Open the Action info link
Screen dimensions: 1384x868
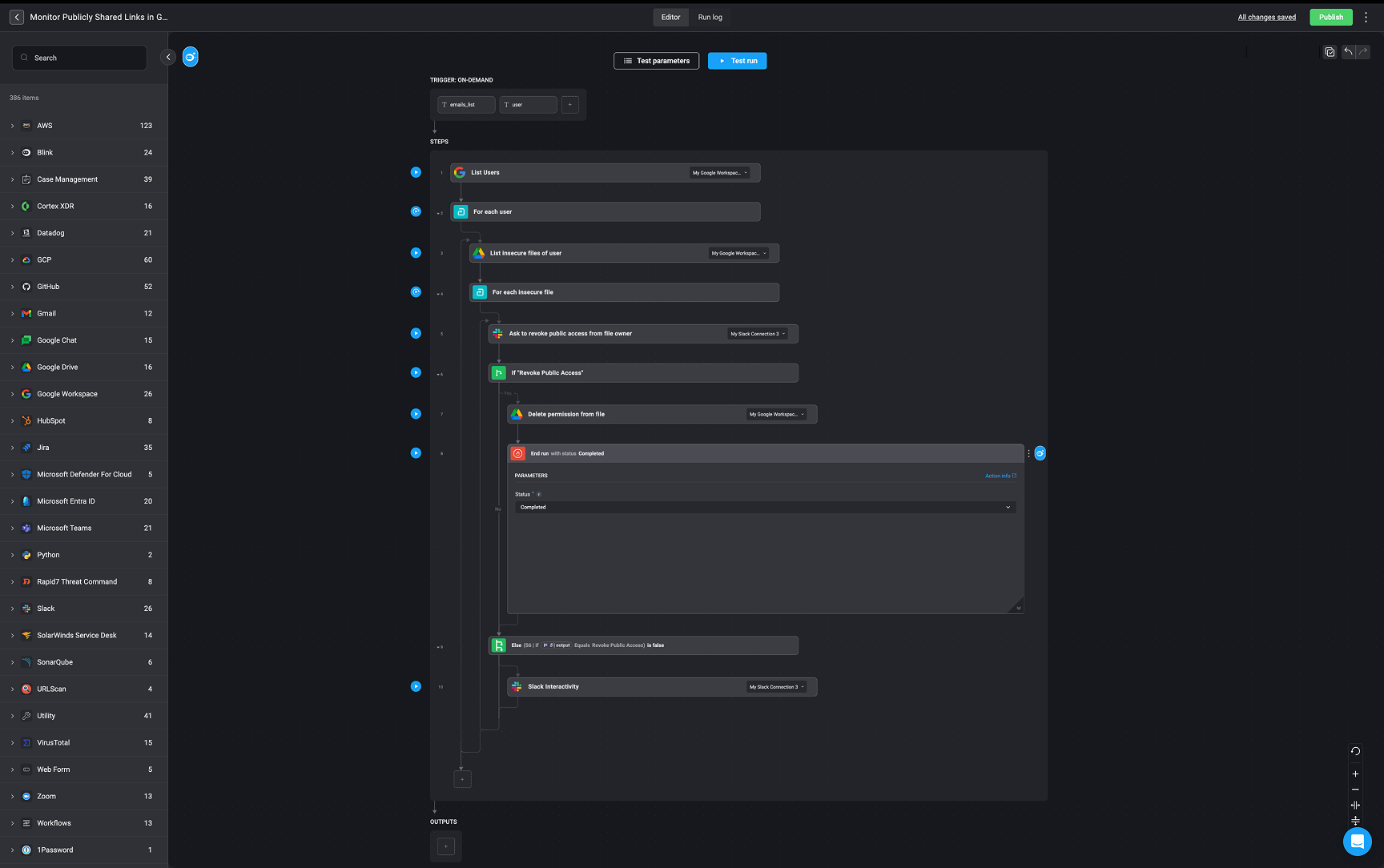point(1000,476)
